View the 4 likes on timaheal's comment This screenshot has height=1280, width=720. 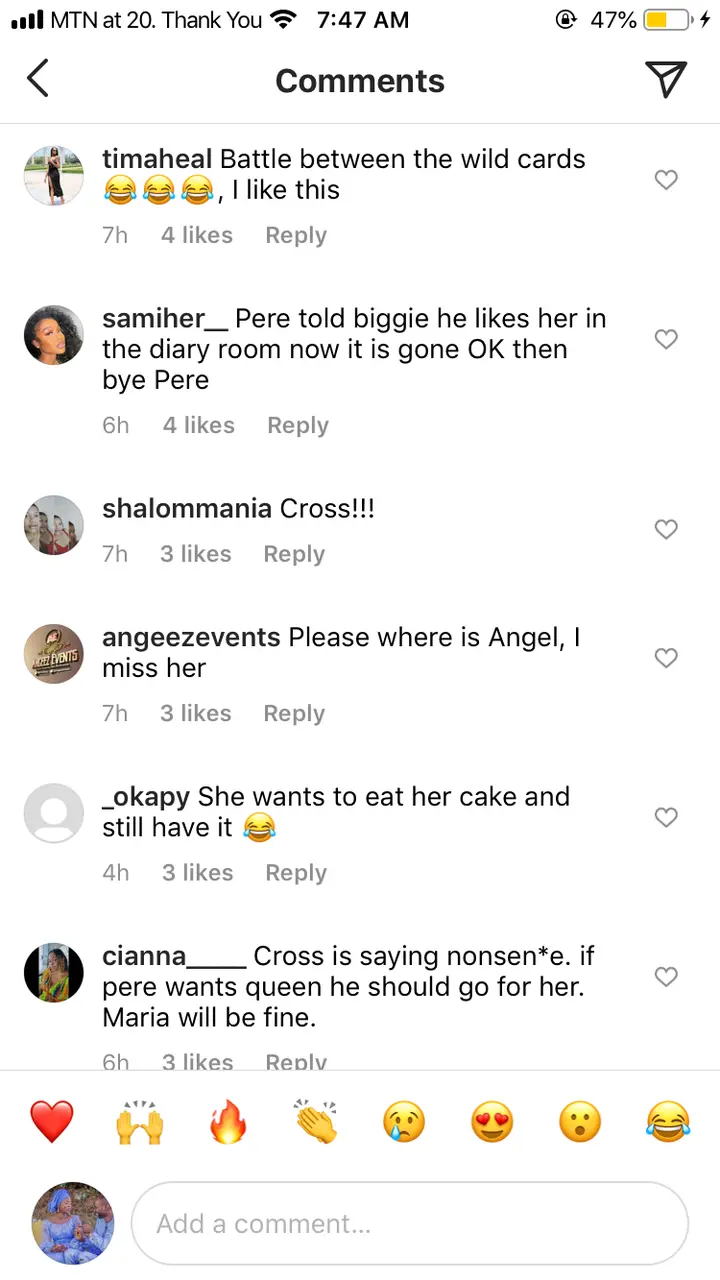click(x=197, y=236)
